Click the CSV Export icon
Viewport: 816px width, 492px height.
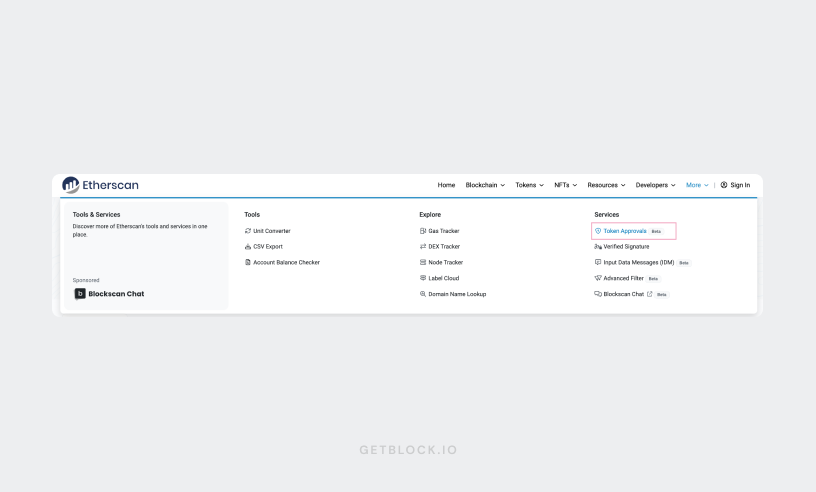(x=248, y=246)
